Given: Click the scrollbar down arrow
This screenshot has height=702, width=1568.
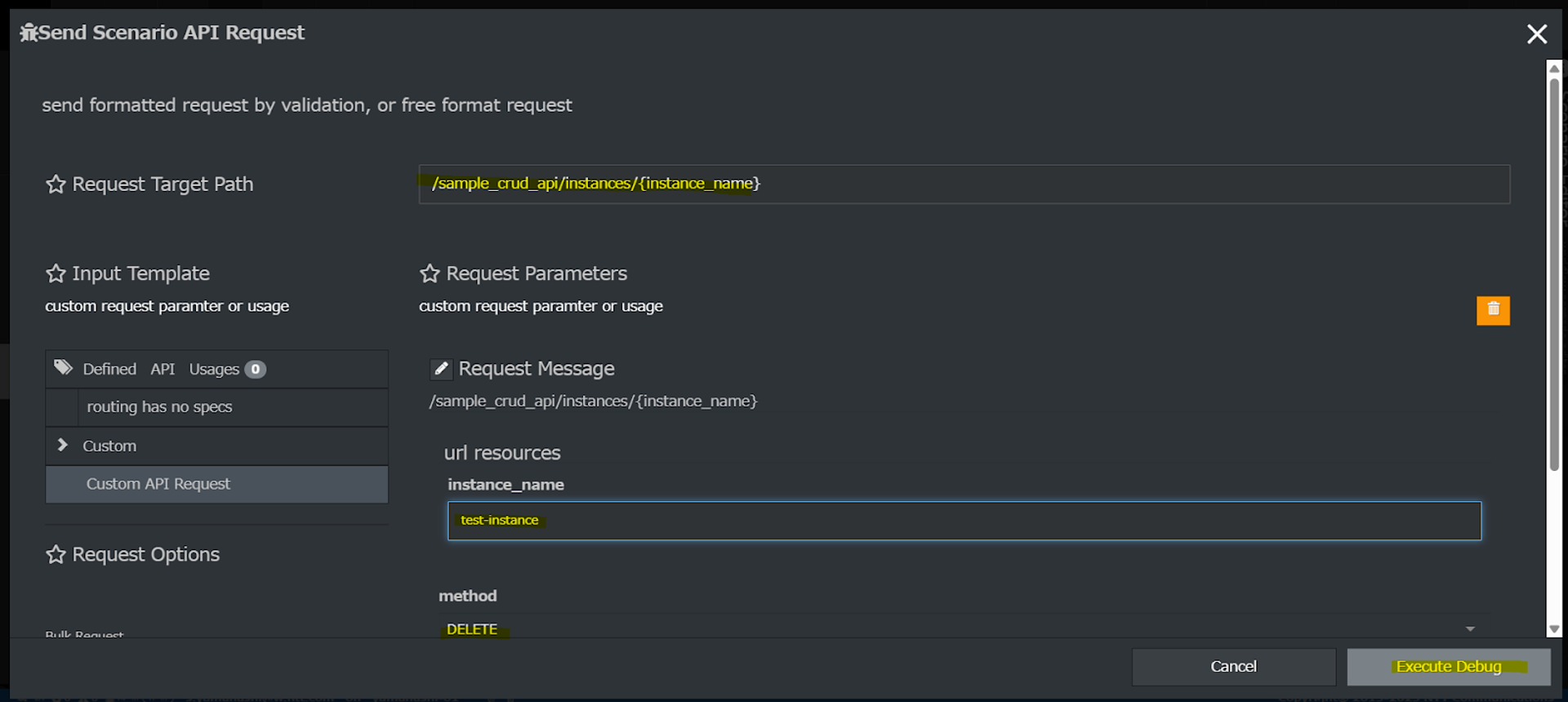Looking at the screenshot, I should (1554, 629).
